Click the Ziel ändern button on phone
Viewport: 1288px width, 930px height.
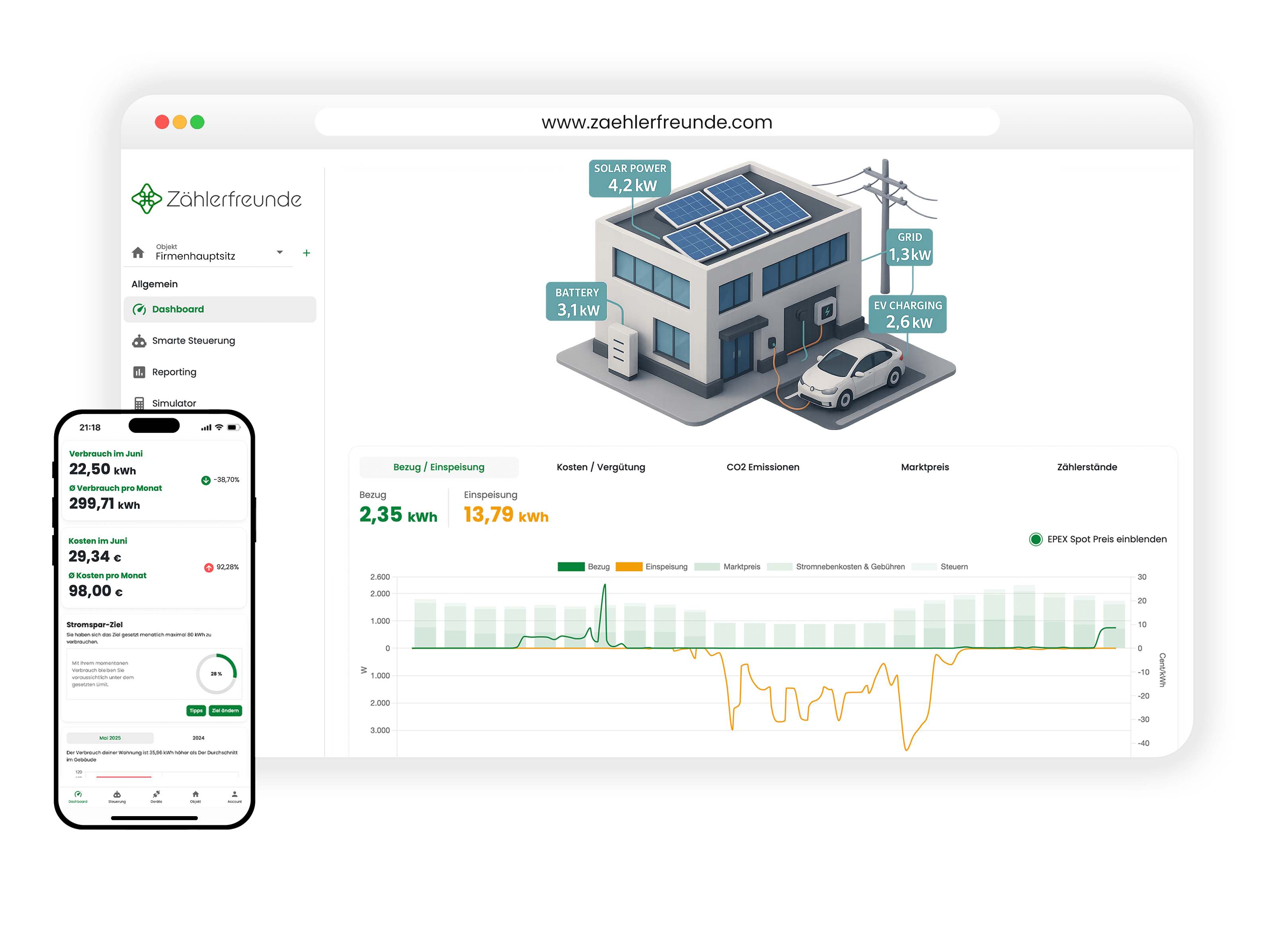tap(225, 711)
